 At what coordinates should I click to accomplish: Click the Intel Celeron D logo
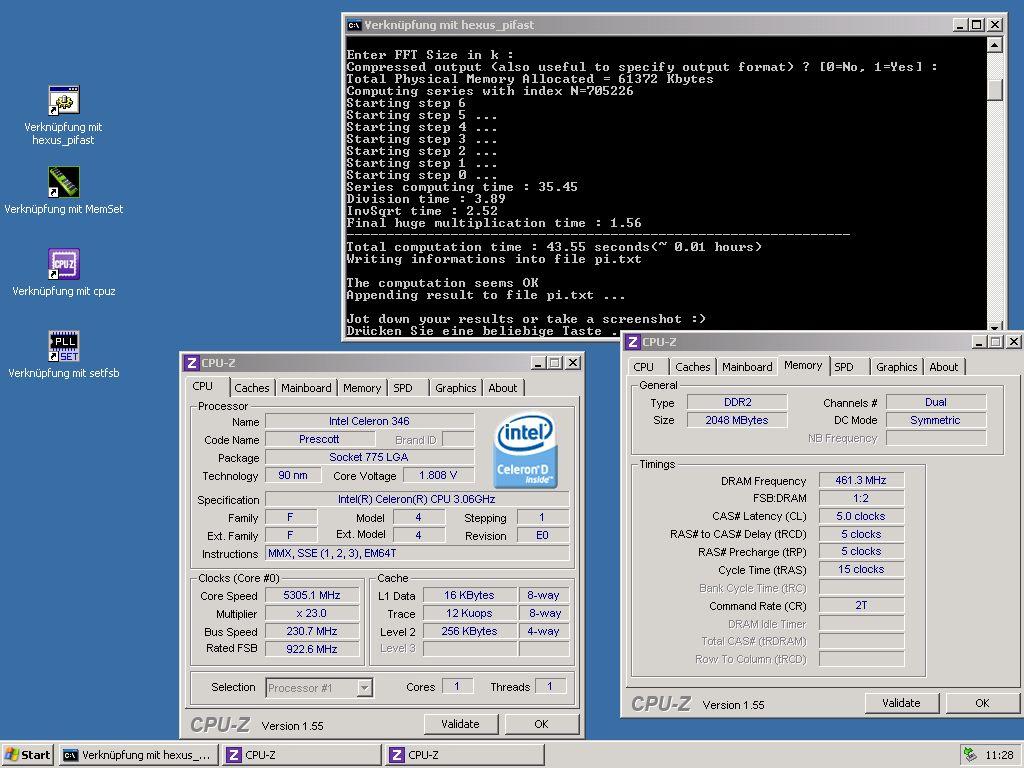pyautogui.click(x=525, y=449)
